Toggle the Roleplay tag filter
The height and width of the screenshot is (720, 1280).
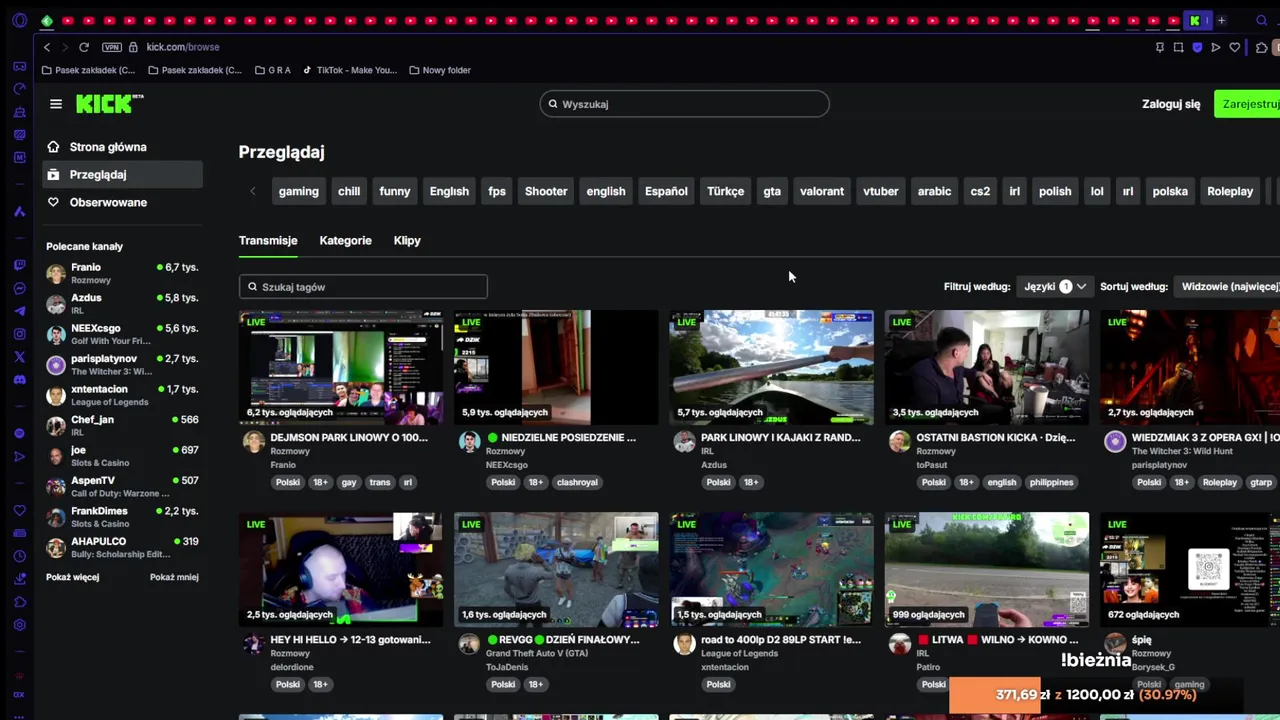pyautogui.click(x=1230, y=191)
